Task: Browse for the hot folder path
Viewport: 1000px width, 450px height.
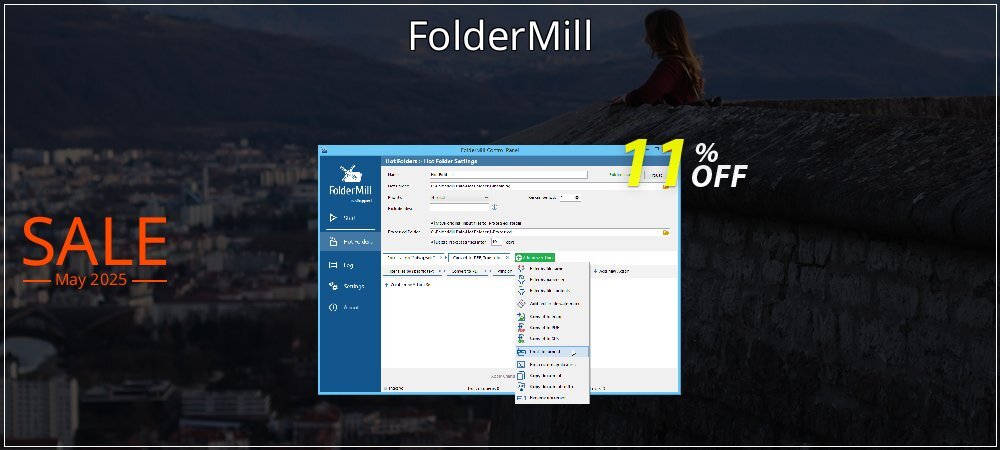Action: [x=666, y=186]
